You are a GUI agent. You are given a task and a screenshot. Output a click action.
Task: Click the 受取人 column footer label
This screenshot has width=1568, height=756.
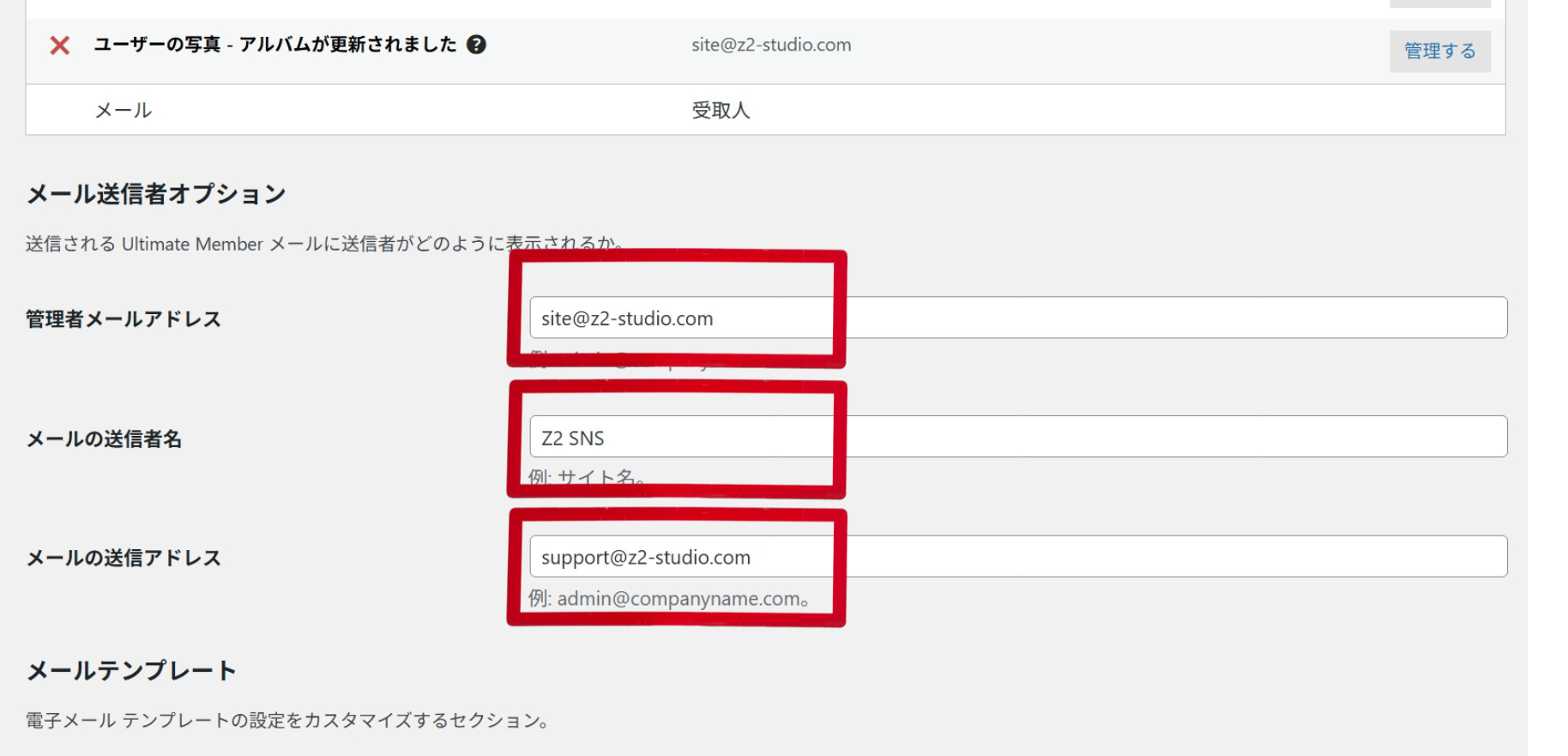721,110
